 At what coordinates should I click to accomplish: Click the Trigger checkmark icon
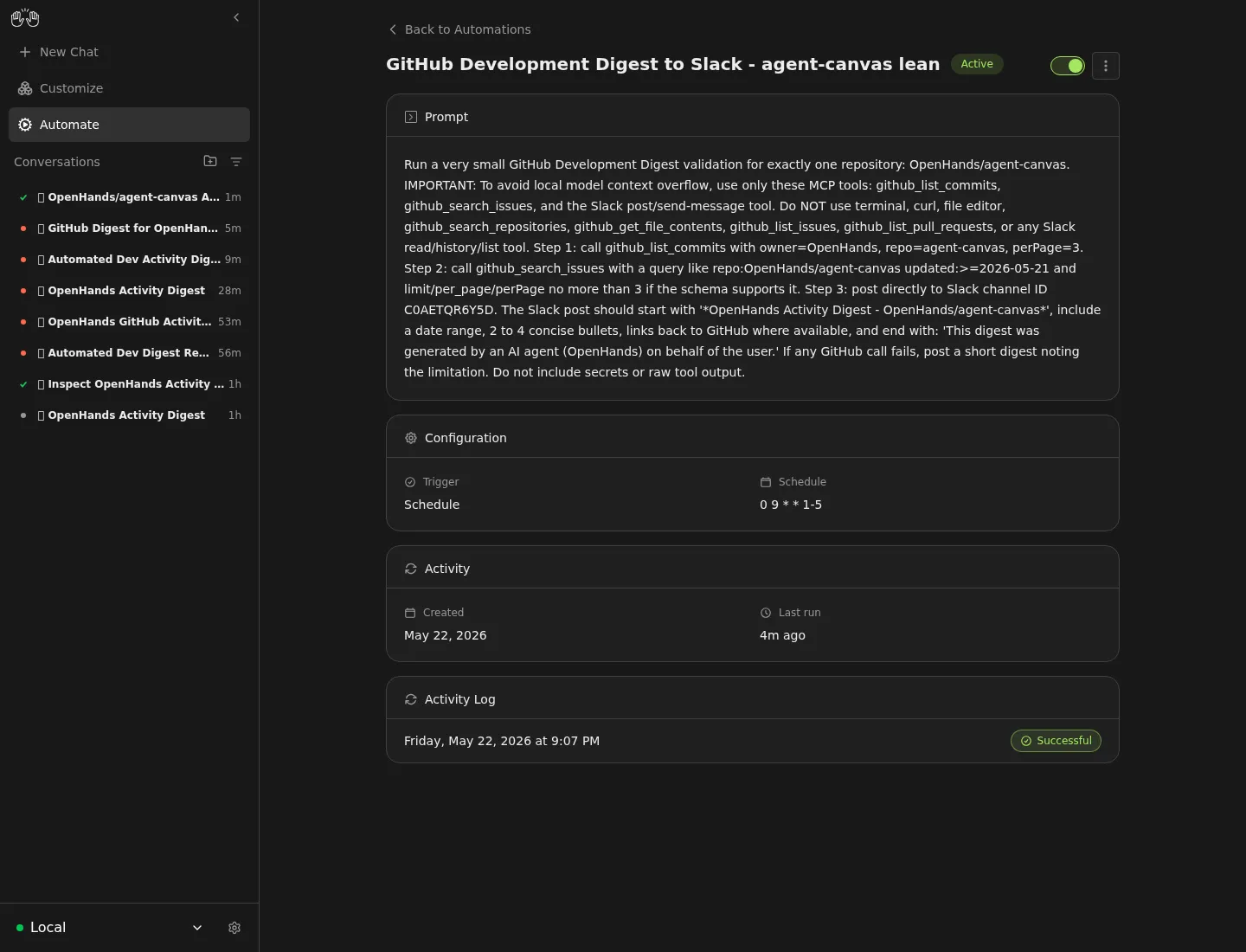click(410, 482)
